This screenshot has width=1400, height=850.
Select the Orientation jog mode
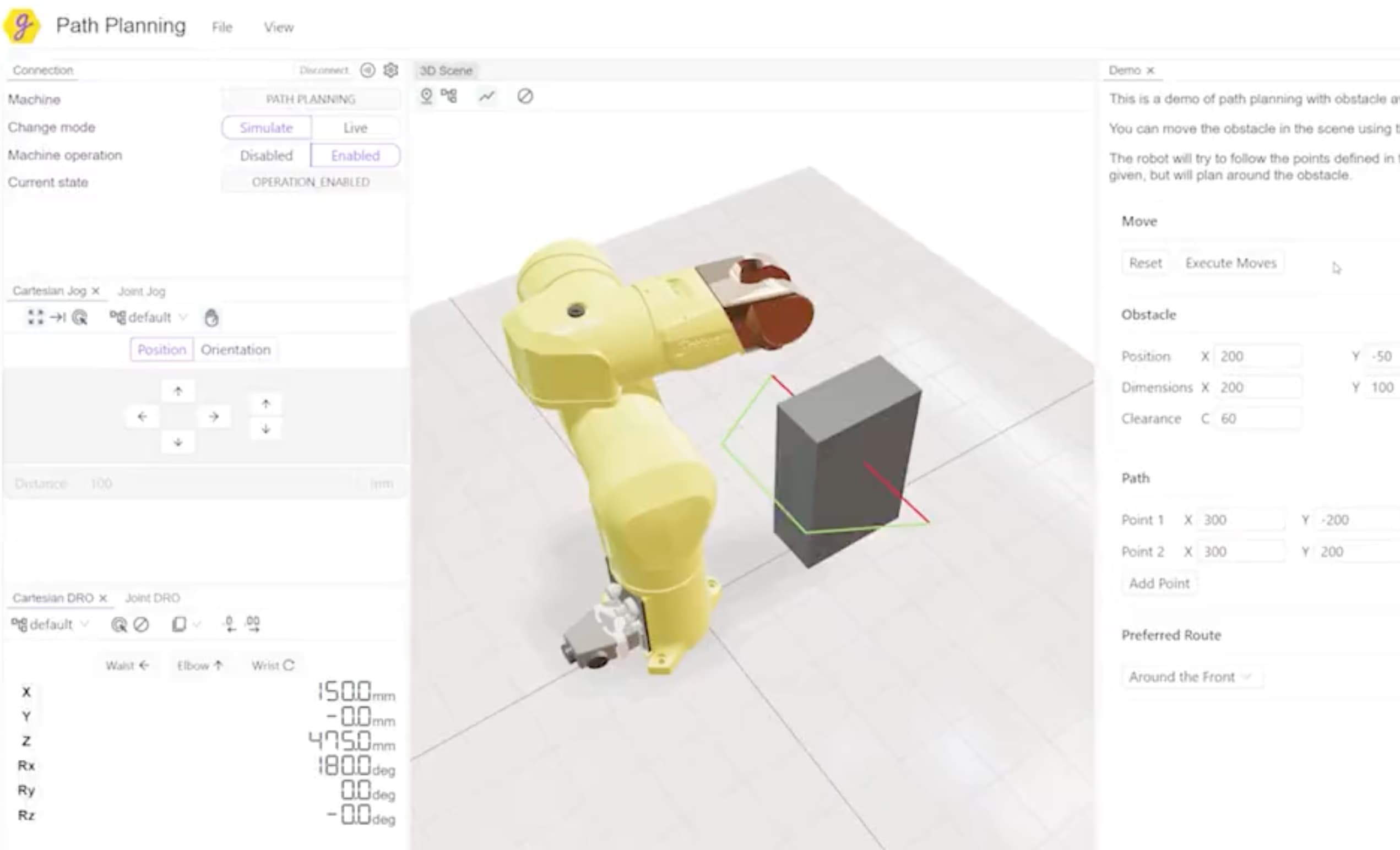[235, 349]
